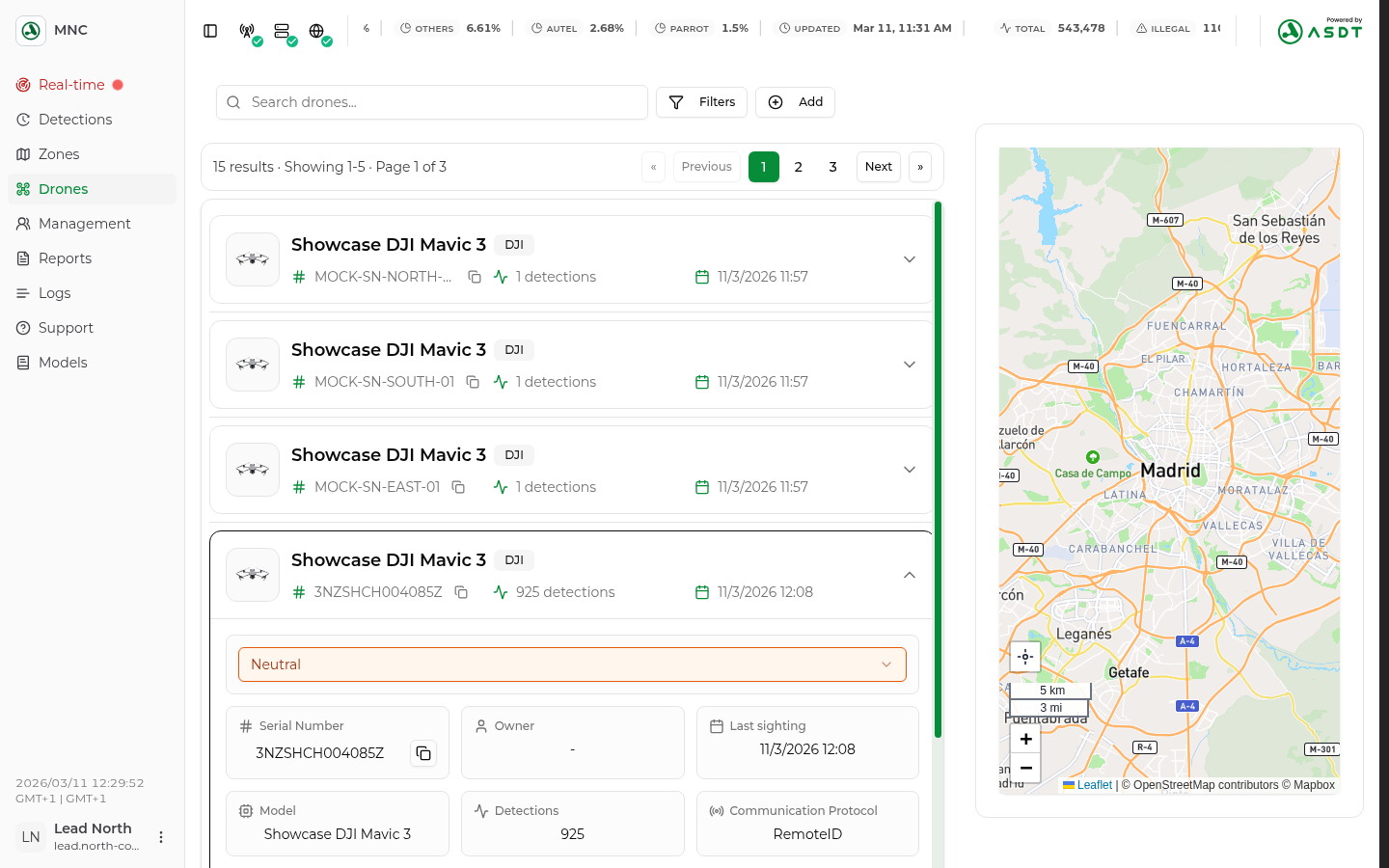This screenshot has height=868, width=1389.
Task: Click the Previous page button
Action: pyautogui.click(x=707, y=167)
